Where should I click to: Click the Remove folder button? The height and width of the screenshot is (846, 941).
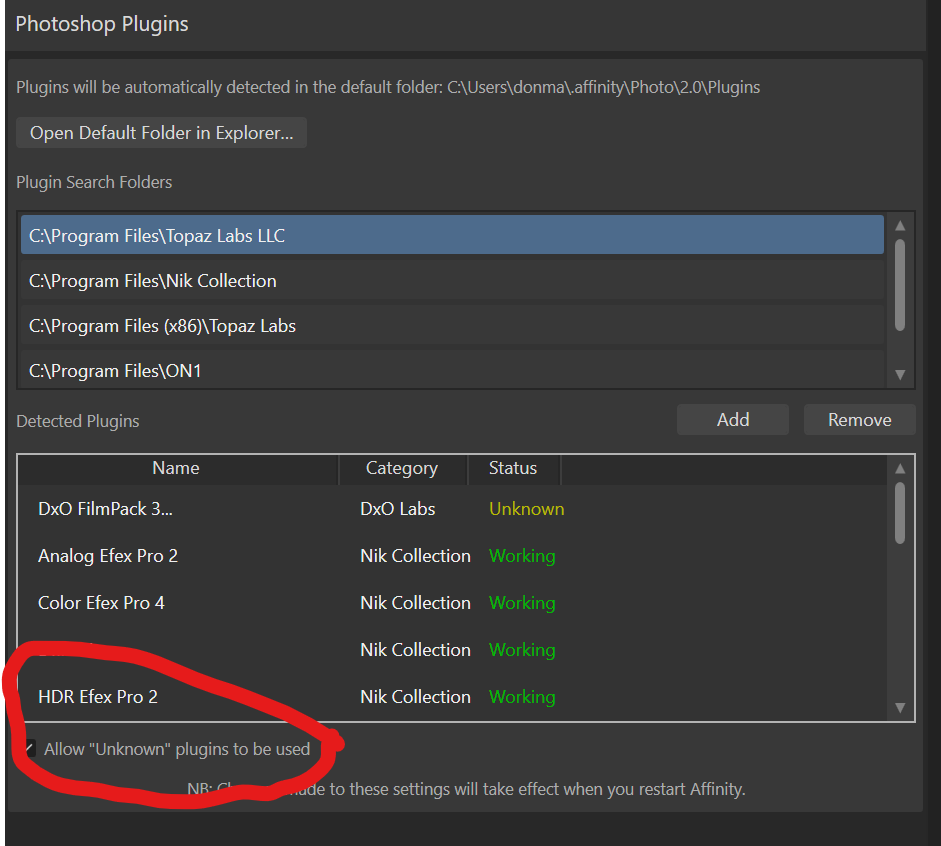point(859,419)
